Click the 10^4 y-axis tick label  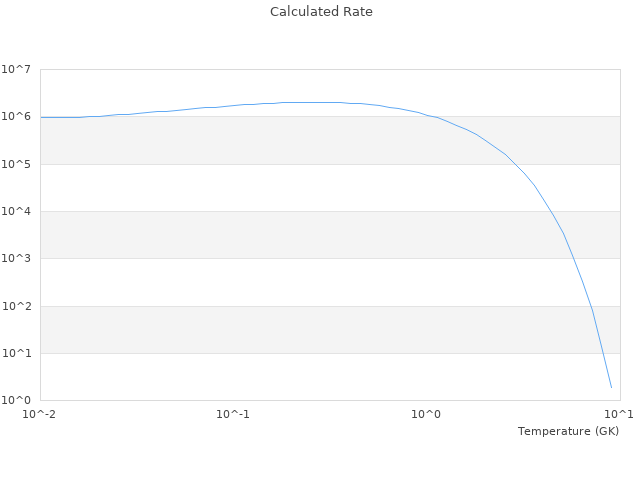pyautogui.click(x=16, y=212)
